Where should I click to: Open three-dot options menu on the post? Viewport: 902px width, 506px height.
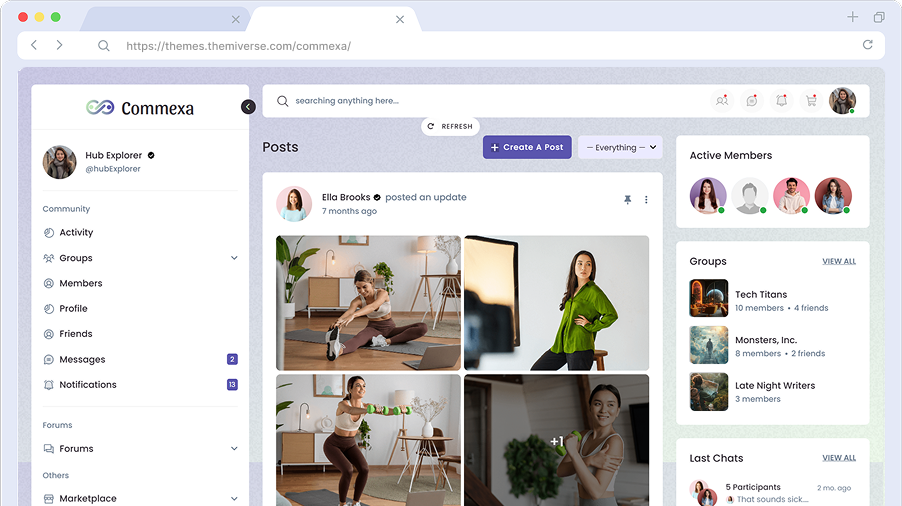[646, 200]
